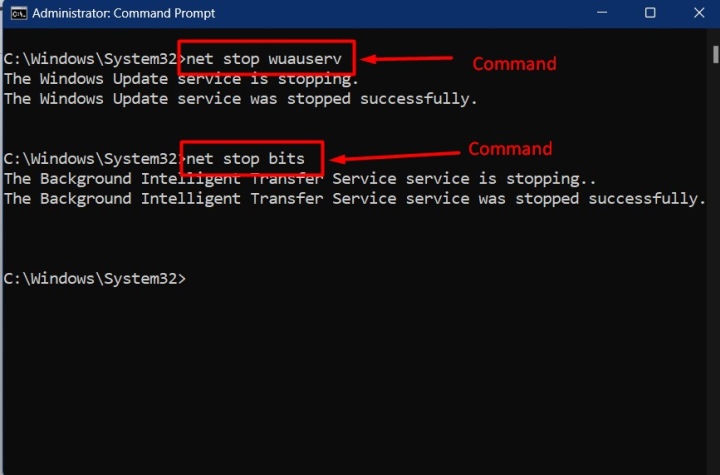720x475 pixels.
Task: Minimize the Command Prompt window
Action: point(603,13)
